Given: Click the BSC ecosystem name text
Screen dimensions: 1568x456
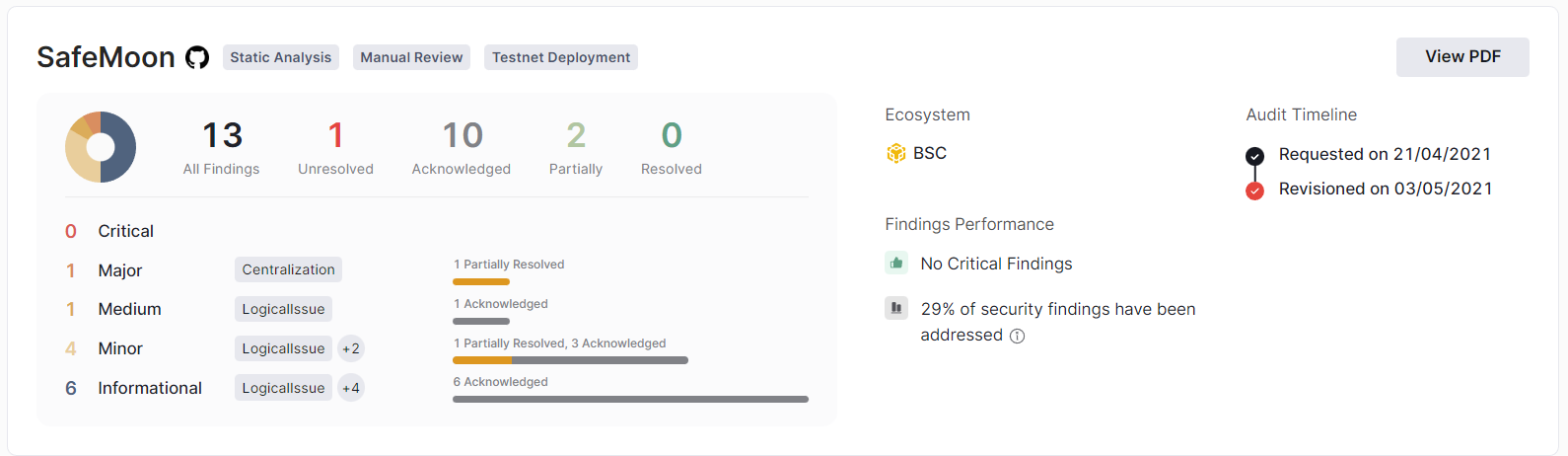Looking at the screenshot, I should [930, 153].
